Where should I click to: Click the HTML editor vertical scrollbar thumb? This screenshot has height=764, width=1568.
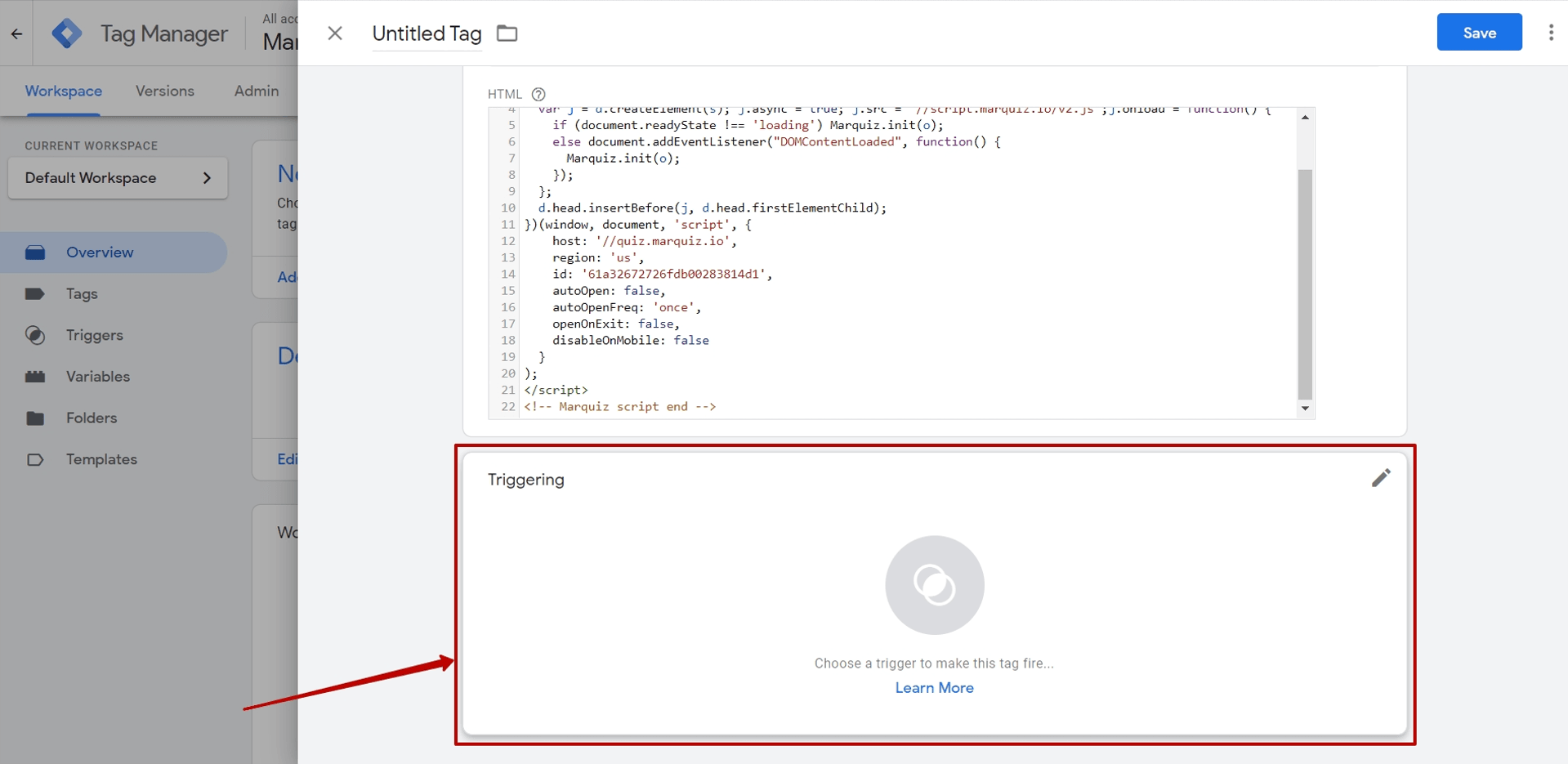1305,284
